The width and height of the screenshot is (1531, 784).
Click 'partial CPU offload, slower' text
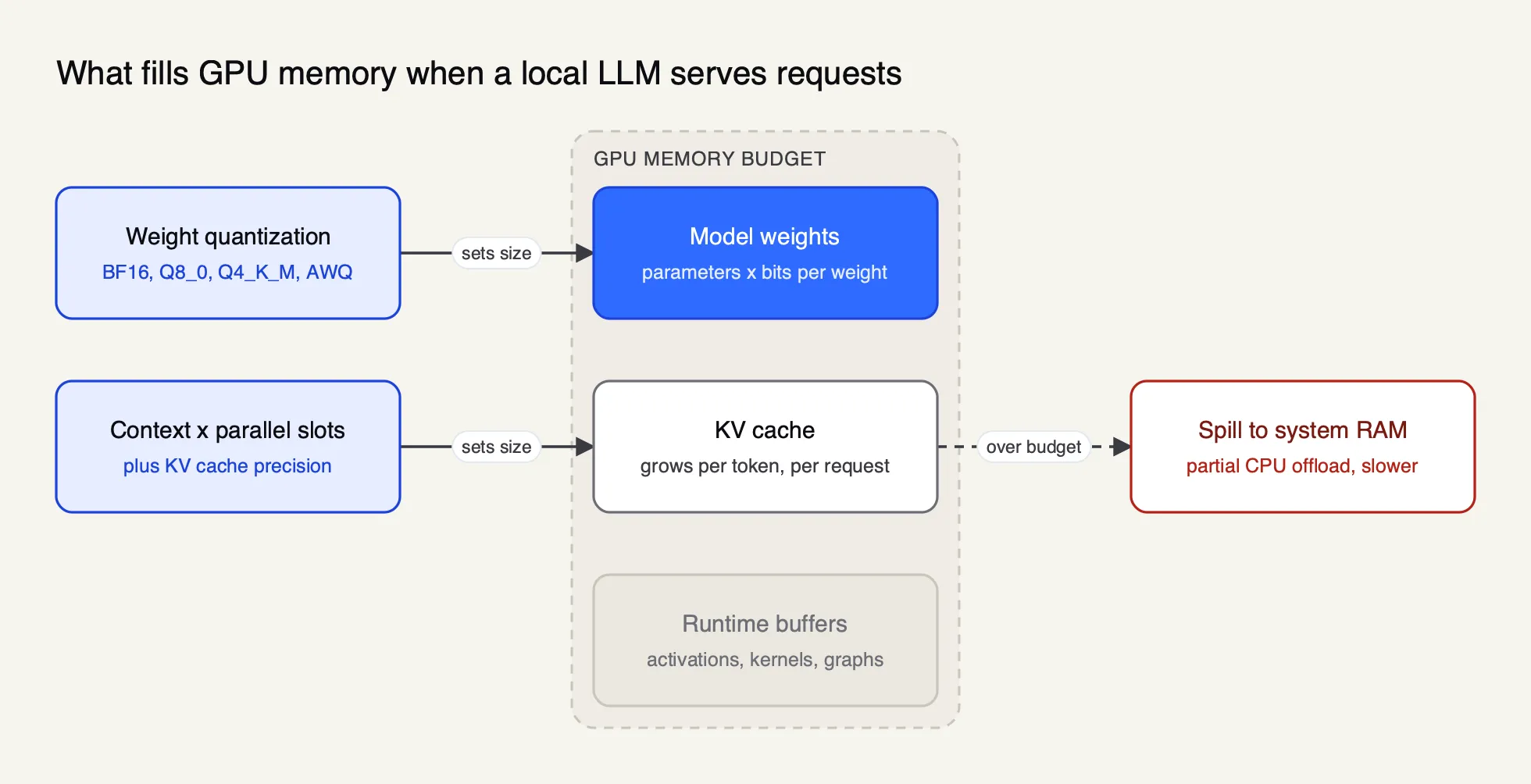1302,466
